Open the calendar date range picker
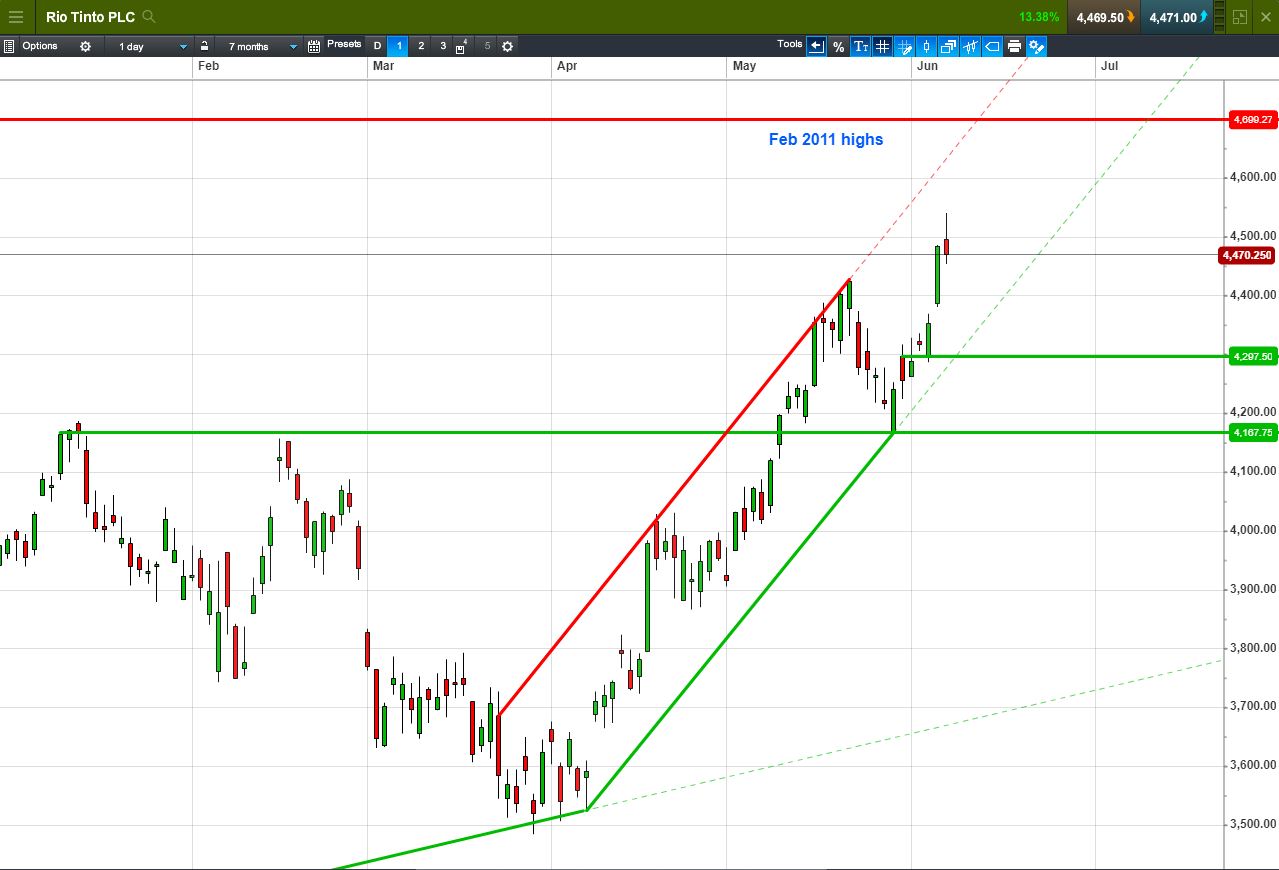This screenshot has height=870, width=1279. point(314,46)
